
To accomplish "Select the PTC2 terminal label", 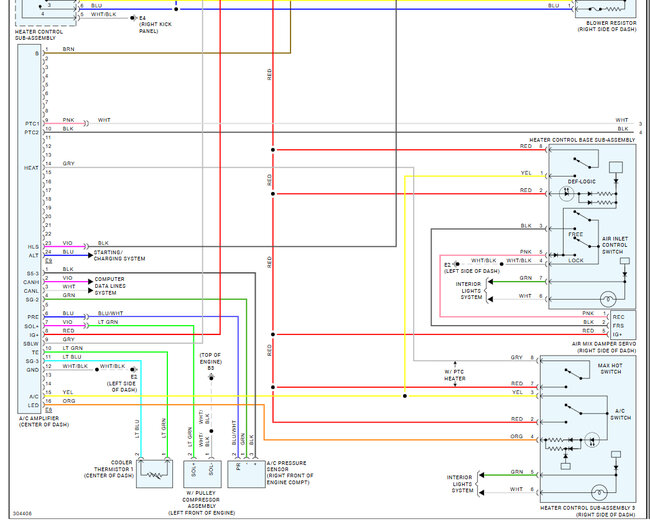I will click(x=32, y=133).
